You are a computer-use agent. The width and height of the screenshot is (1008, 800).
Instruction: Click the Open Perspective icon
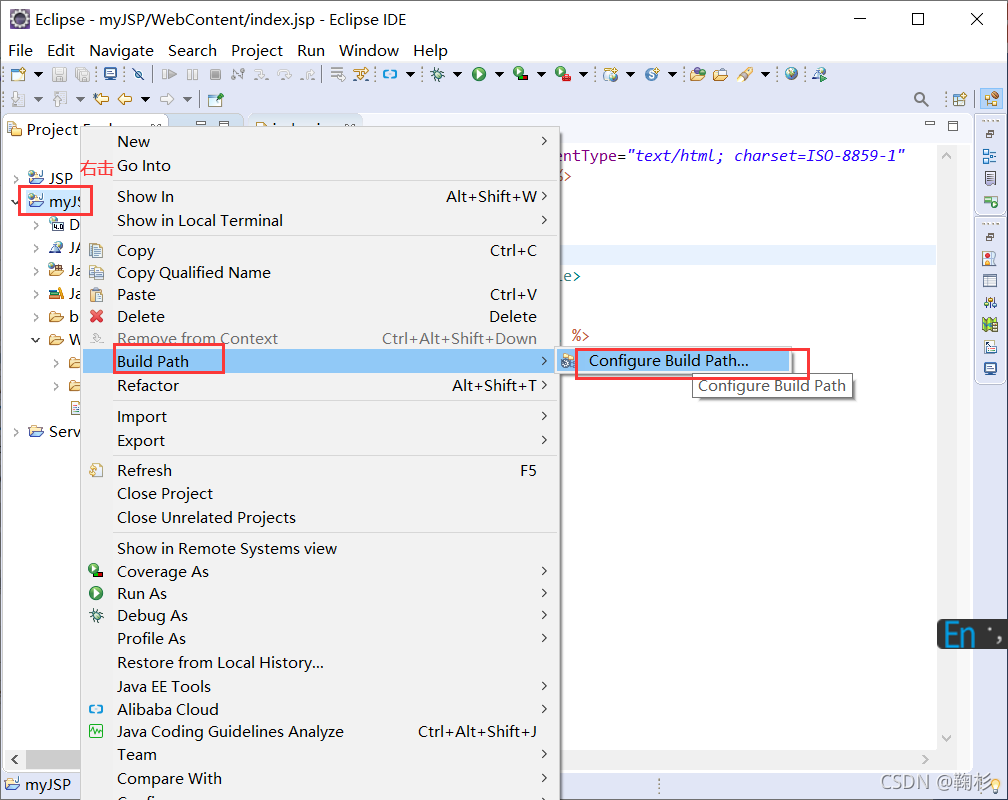coord(959,99)
